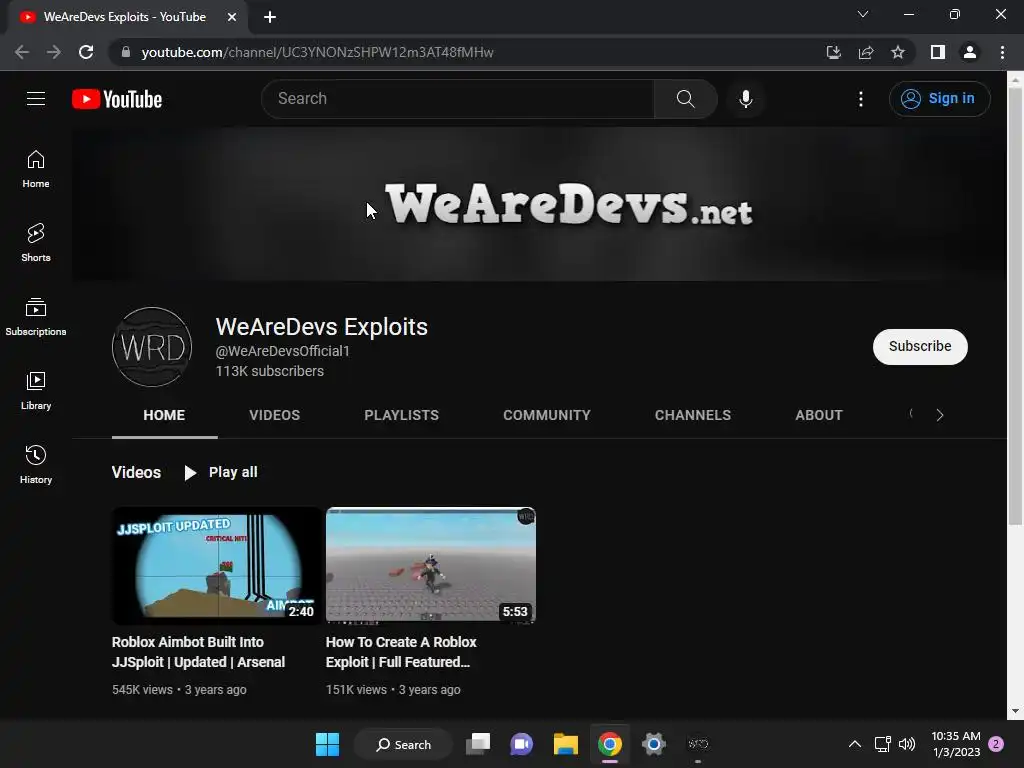Open the 5:53 Roblox exploit thumbnail
Screen dimensions: 1024x768
point(430,565)
